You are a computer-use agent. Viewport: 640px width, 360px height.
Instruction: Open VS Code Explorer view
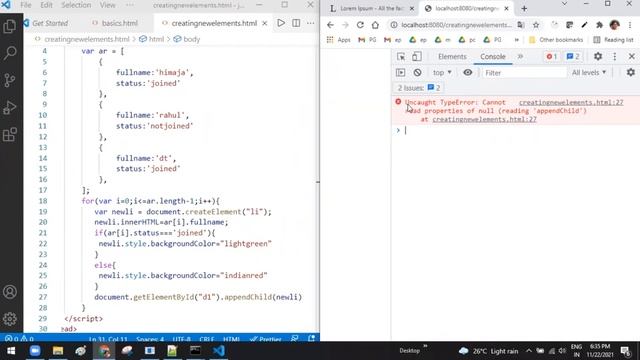[10, 26]
